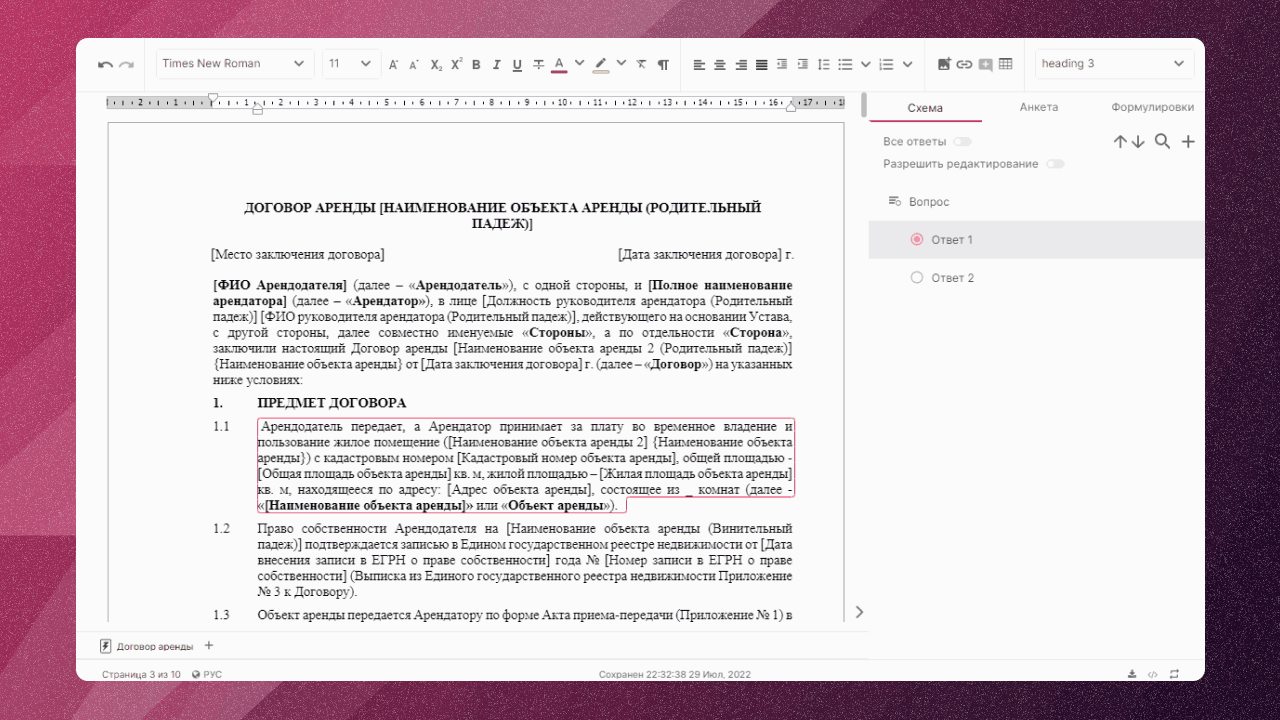Screen dimensions: 1280x720
Task: Justify text alignment
Action: (762, 64)
